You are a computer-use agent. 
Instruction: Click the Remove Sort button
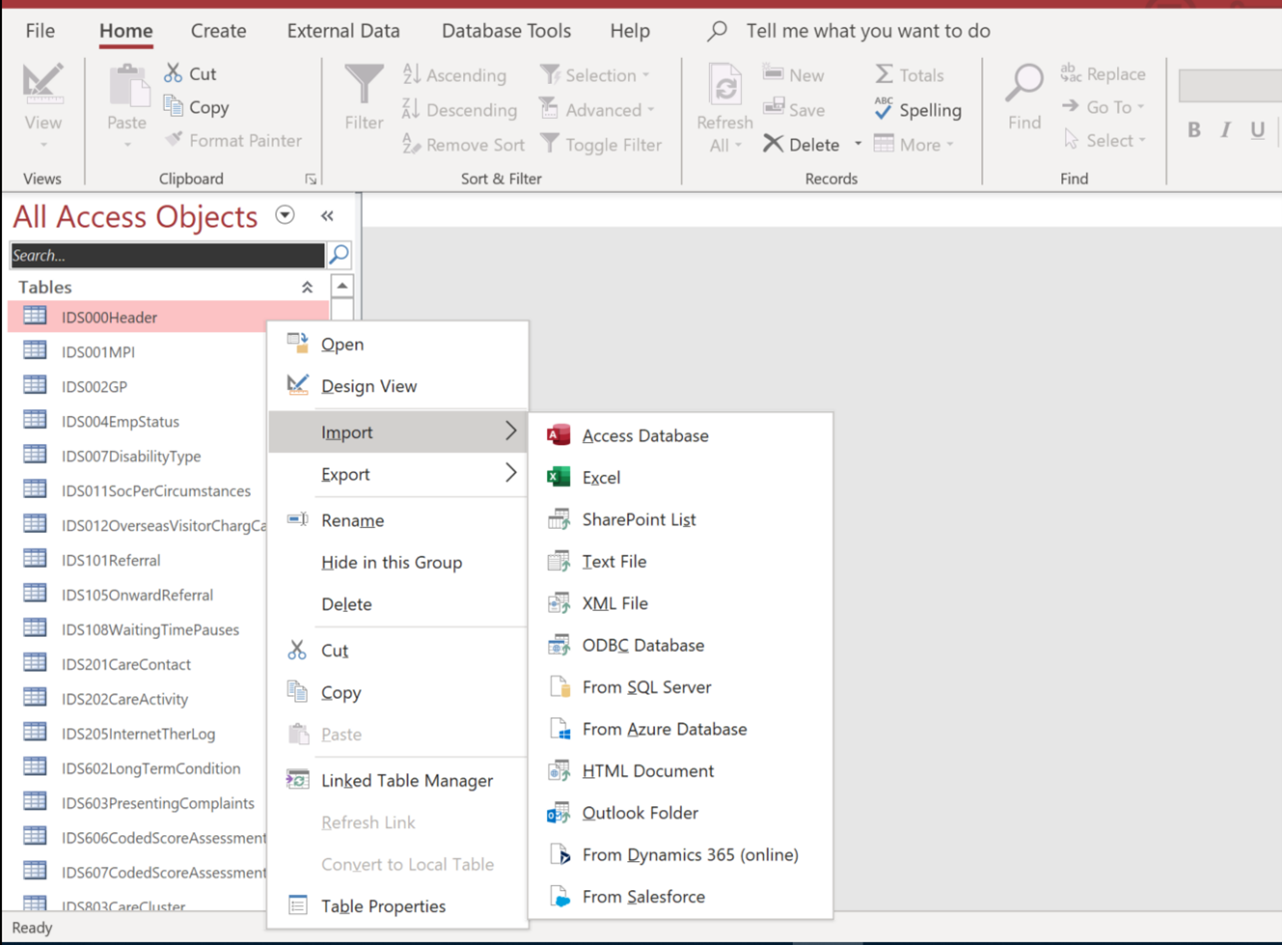coord(463,144)
